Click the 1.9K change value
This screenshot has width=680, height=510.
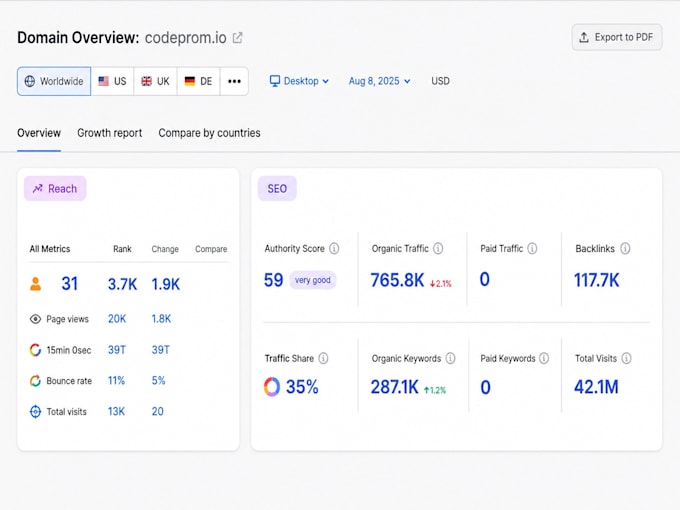[166, 284]
